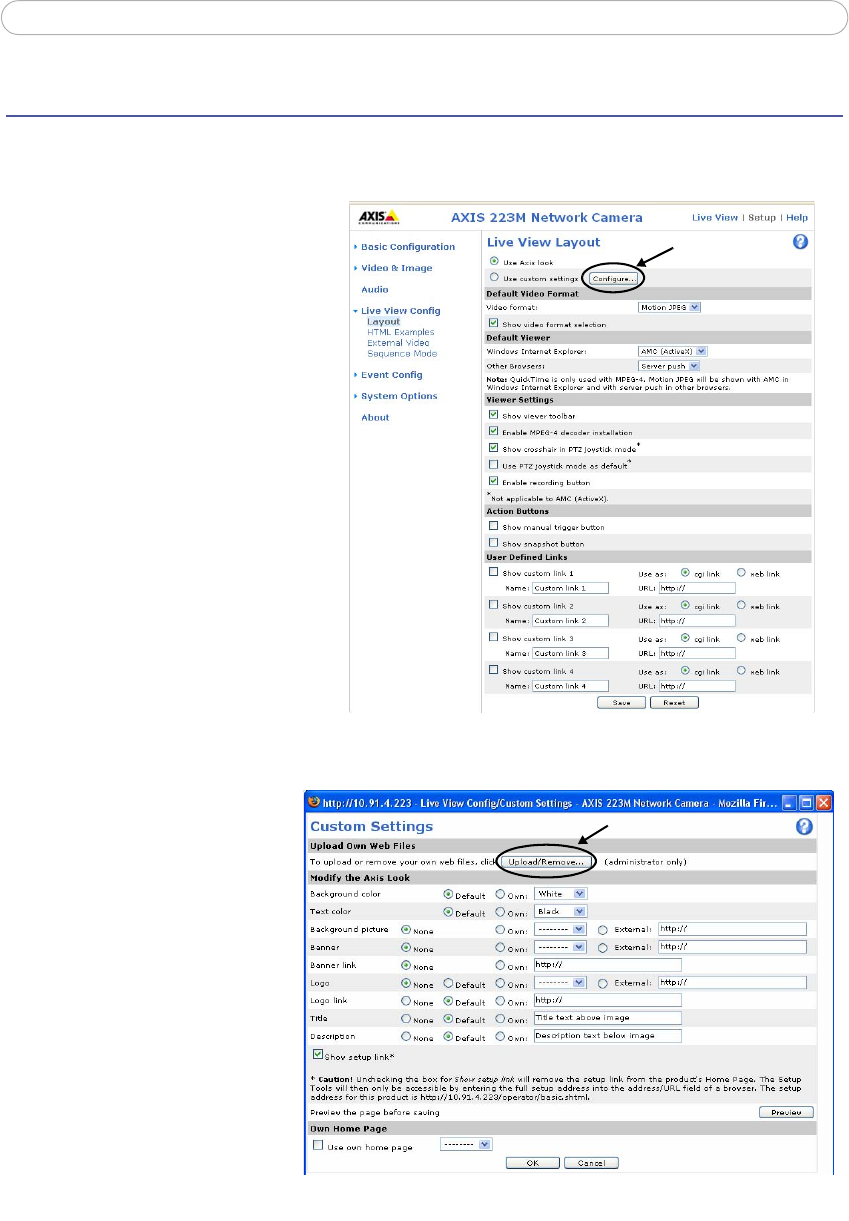Toggle Show video format selection checkbox
Image resolution: width=849 pixels, height=1221 pixels.
tap(494, 323)
